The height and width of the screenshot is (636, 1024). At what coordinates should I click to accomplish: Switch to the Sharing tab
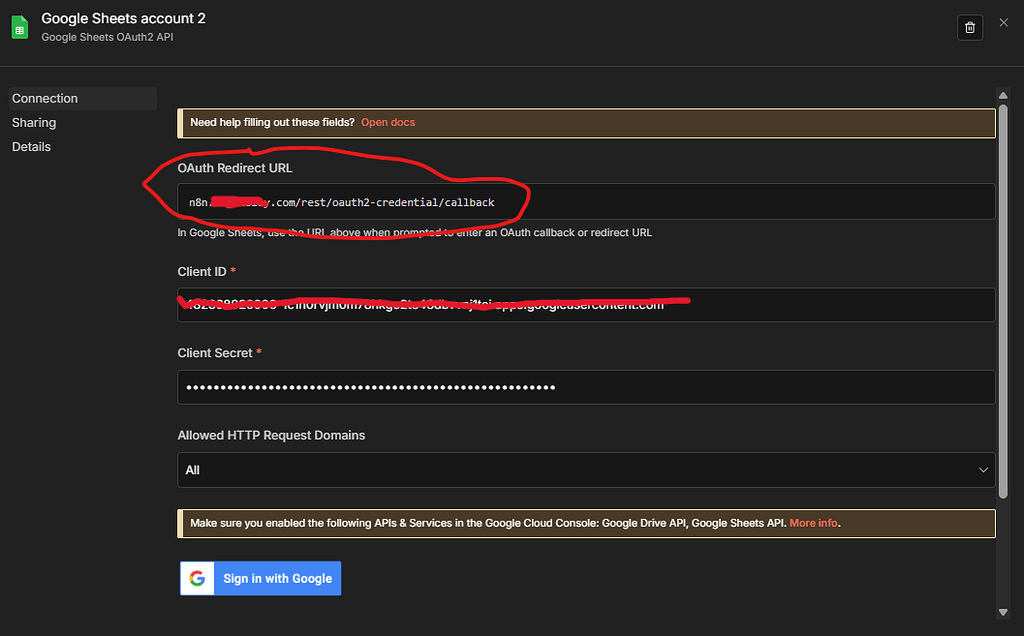point(34,122)
